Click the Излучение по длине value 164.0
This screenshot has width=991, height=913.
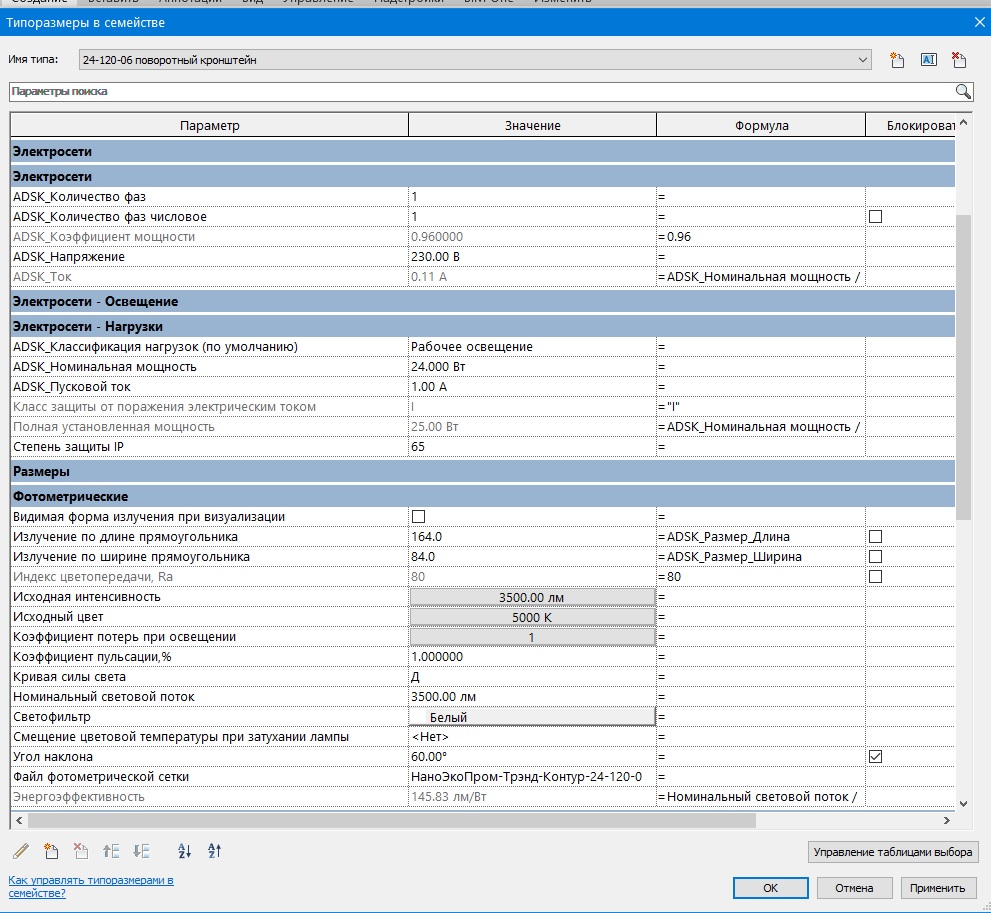click(532, 536)
